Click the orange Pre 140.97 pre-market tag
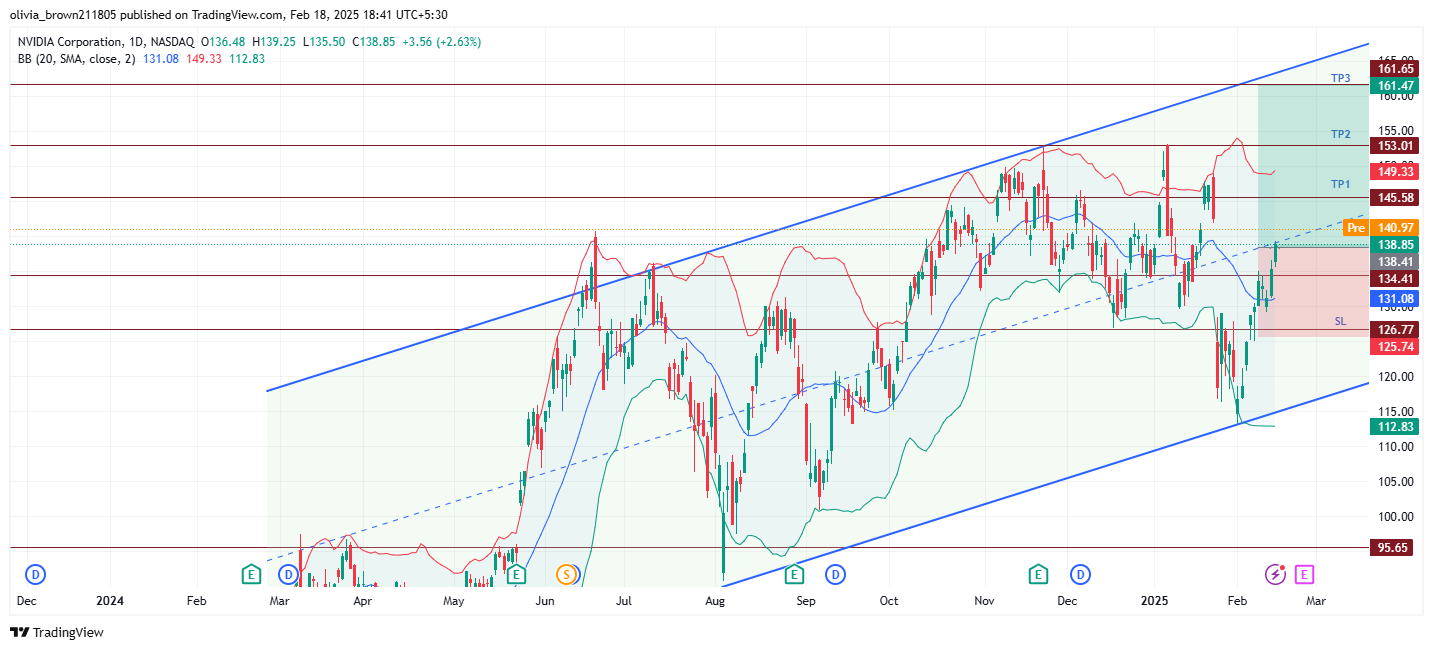 point(1381,228)
